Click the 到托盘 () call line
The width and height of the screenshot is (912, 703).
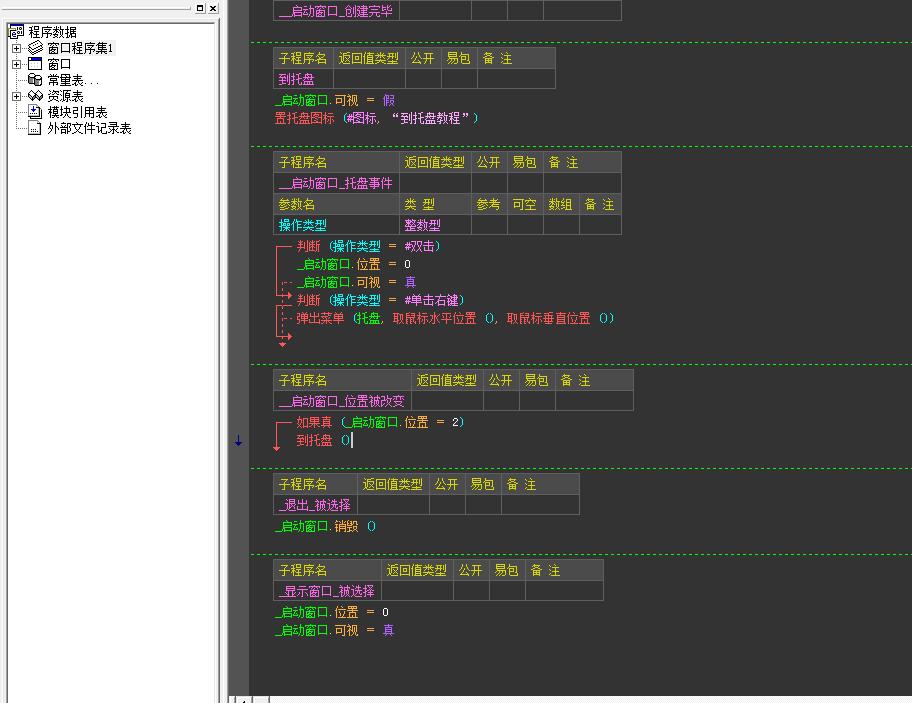click(323, 440)
